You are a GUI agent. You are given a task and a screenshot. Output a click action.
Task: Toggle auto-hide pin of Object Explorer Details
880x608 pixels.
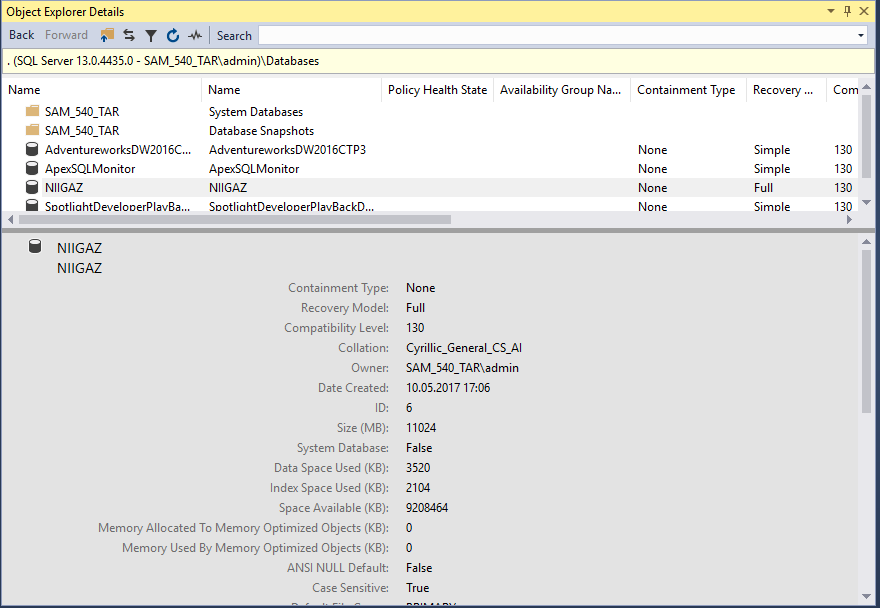click(x=847, y=11)
